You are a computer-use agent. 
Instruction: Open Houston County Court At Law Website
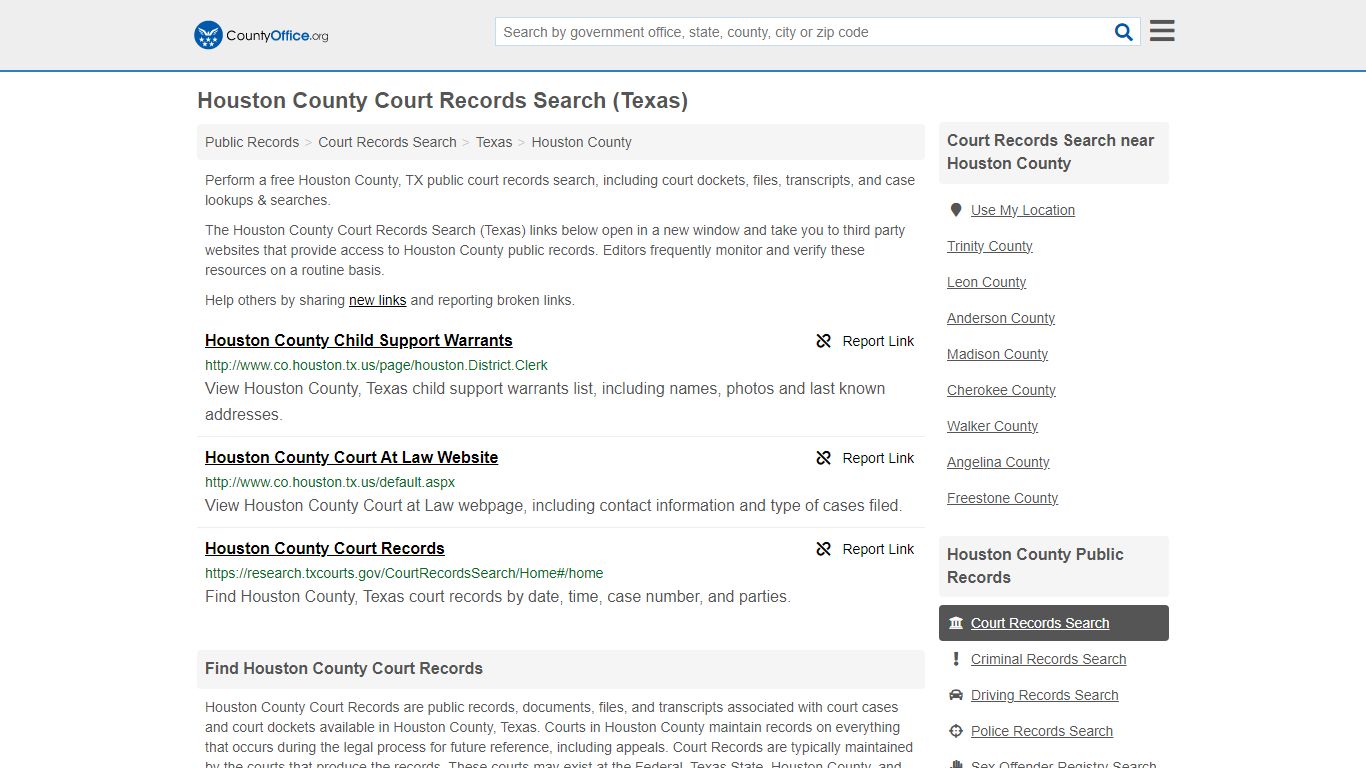(x=351, y=458)
